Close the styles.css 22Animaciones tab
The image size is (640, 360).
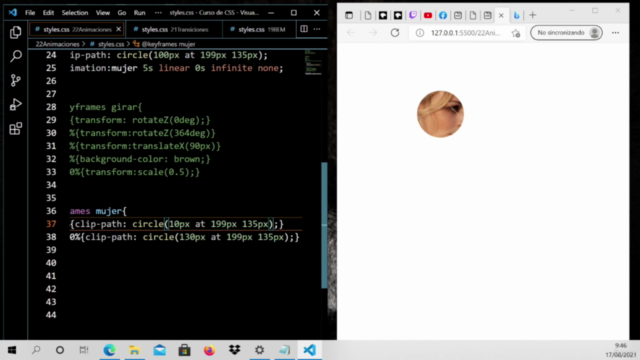[118, 29]
